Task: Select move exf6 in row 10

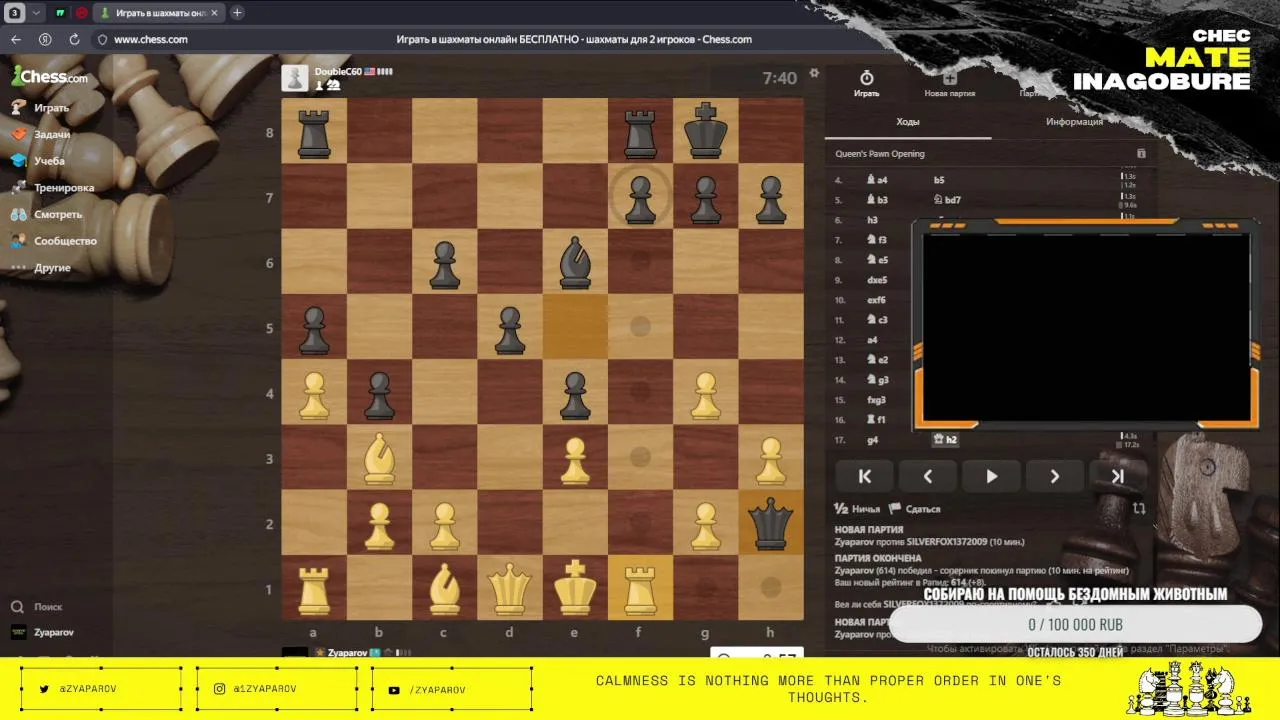Action: tap(875, 300)
